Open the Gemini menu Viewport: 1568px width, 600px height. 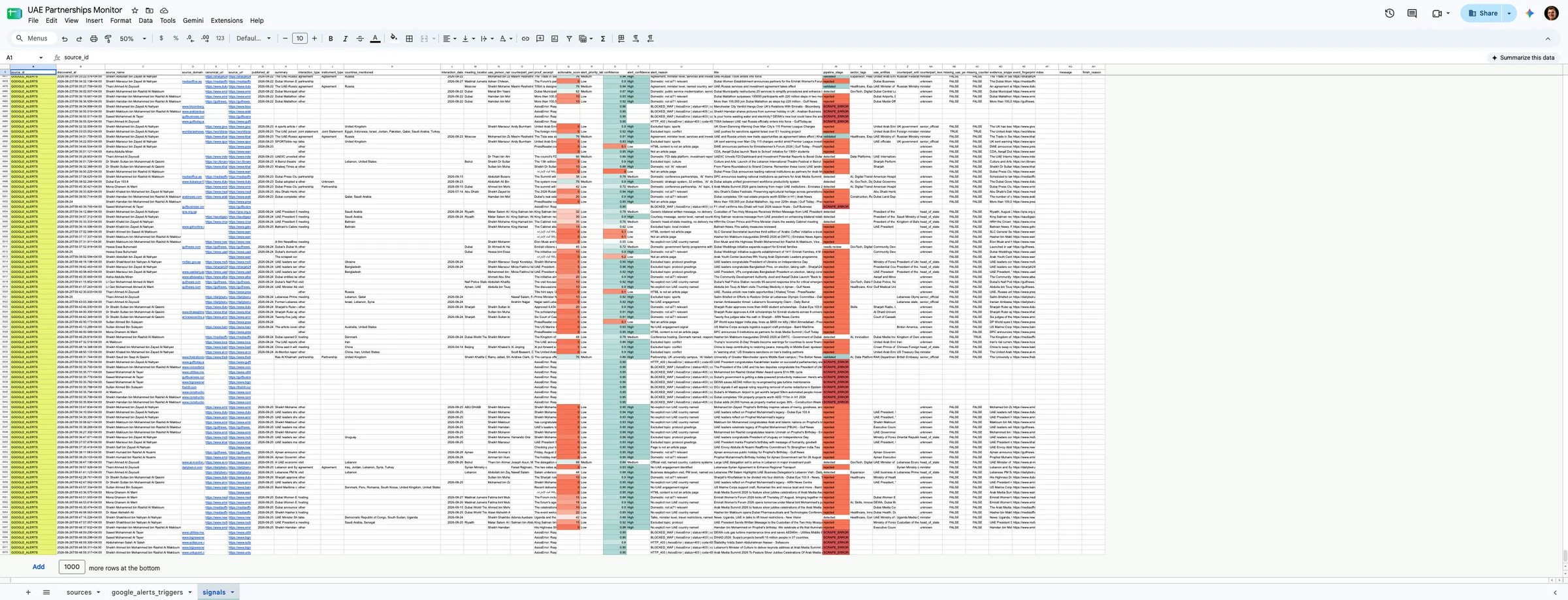(193, 21)
